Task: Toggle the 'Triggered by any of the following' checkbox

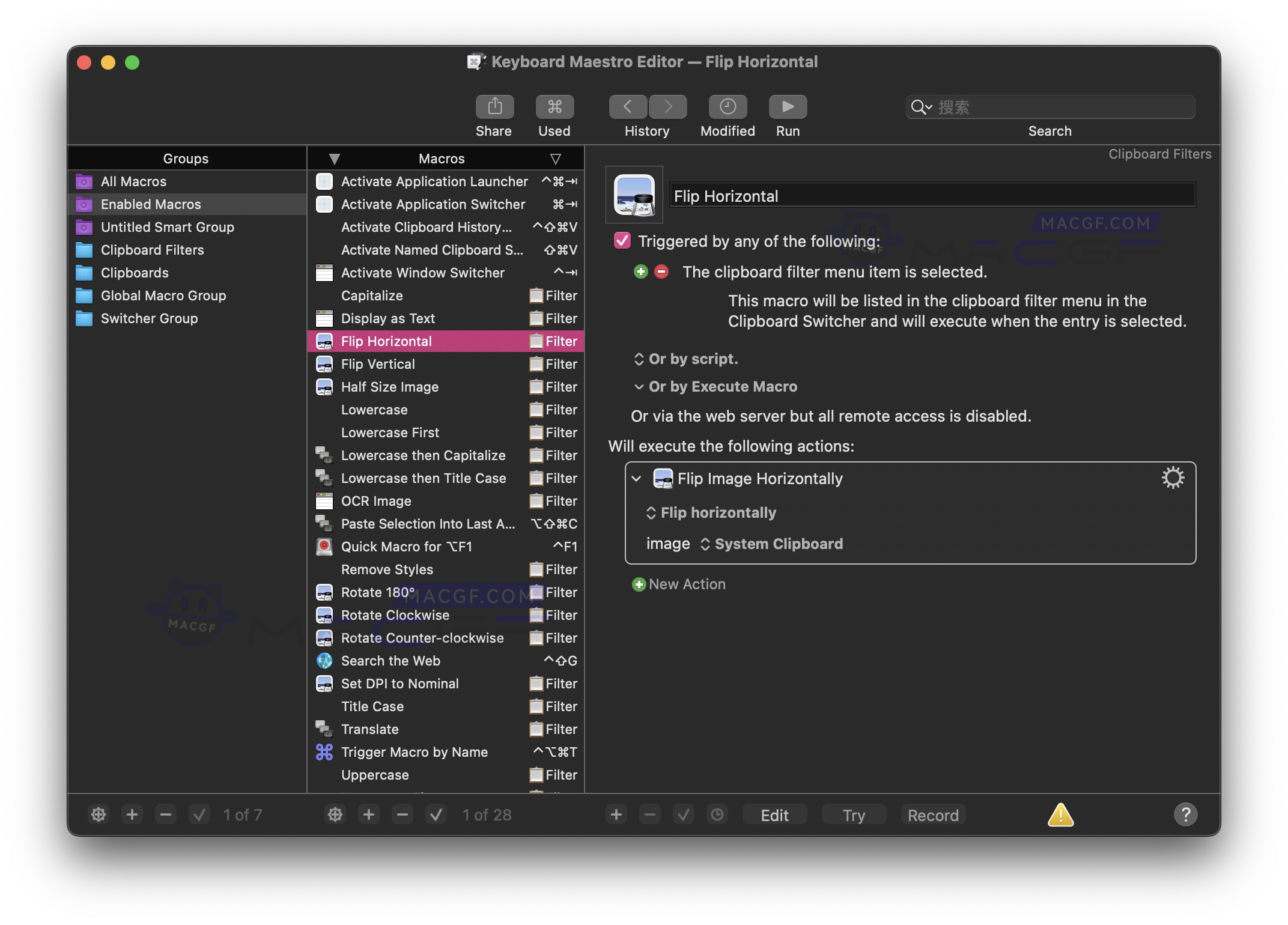Action: coord(622,241)
